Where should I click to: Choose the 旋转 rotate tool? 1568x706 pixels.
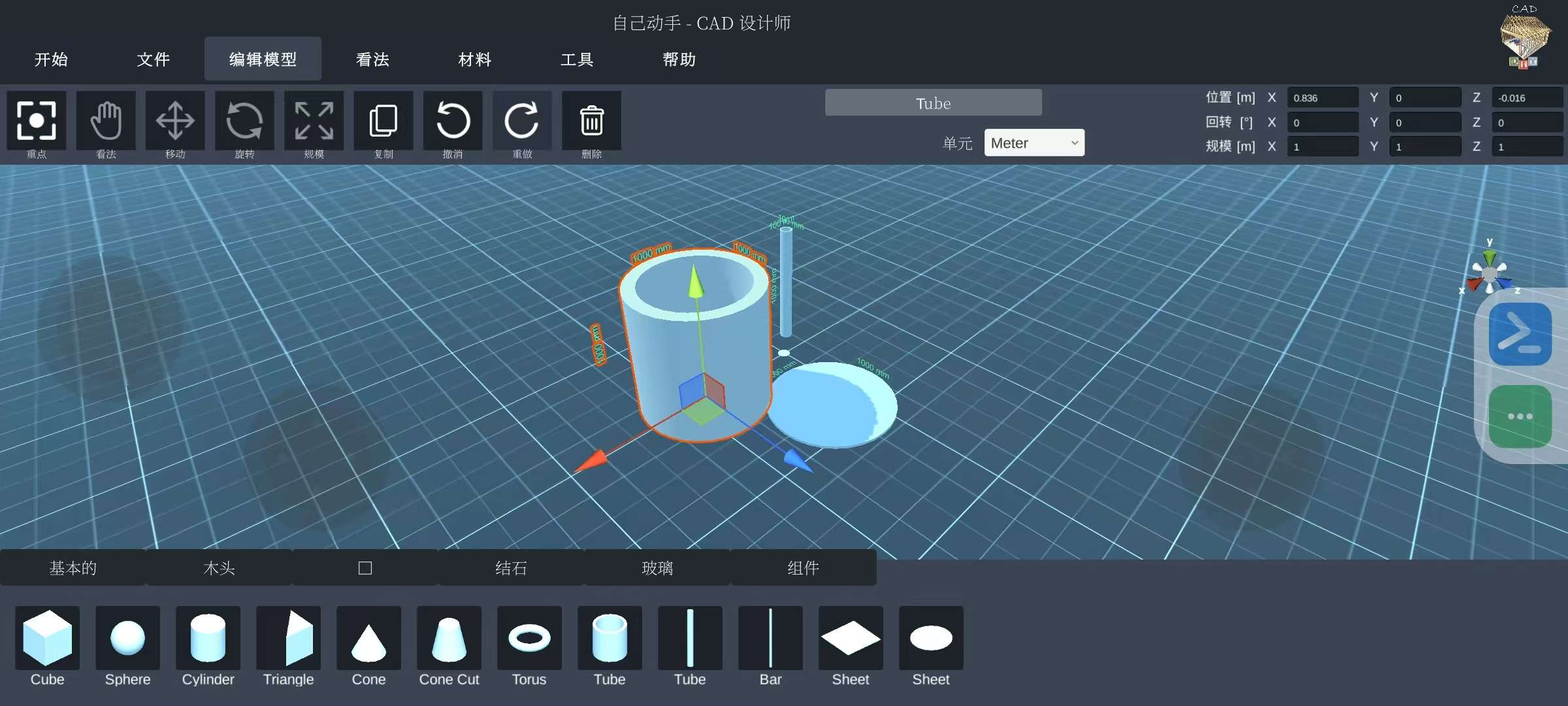[x=244, y=120]
